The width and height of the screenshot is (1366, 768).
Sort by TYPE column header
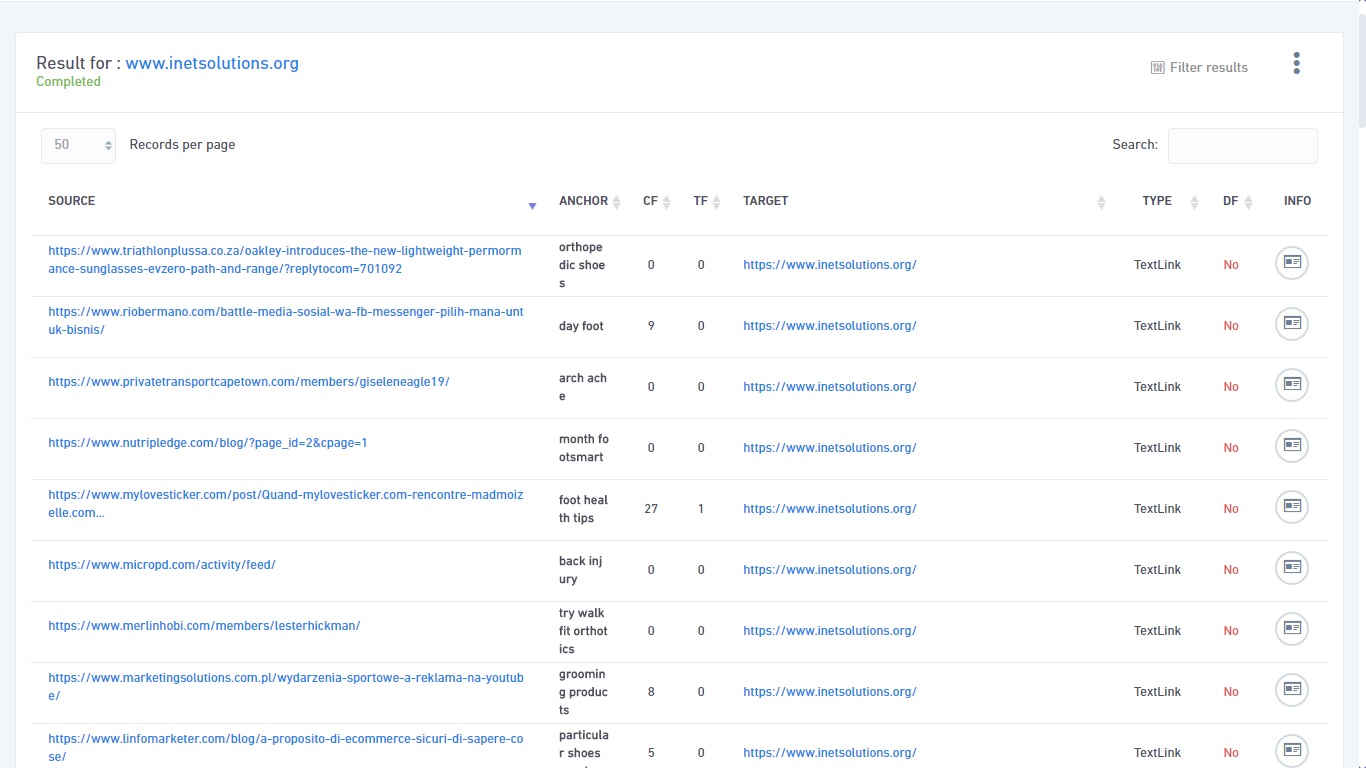(1157, 201)
